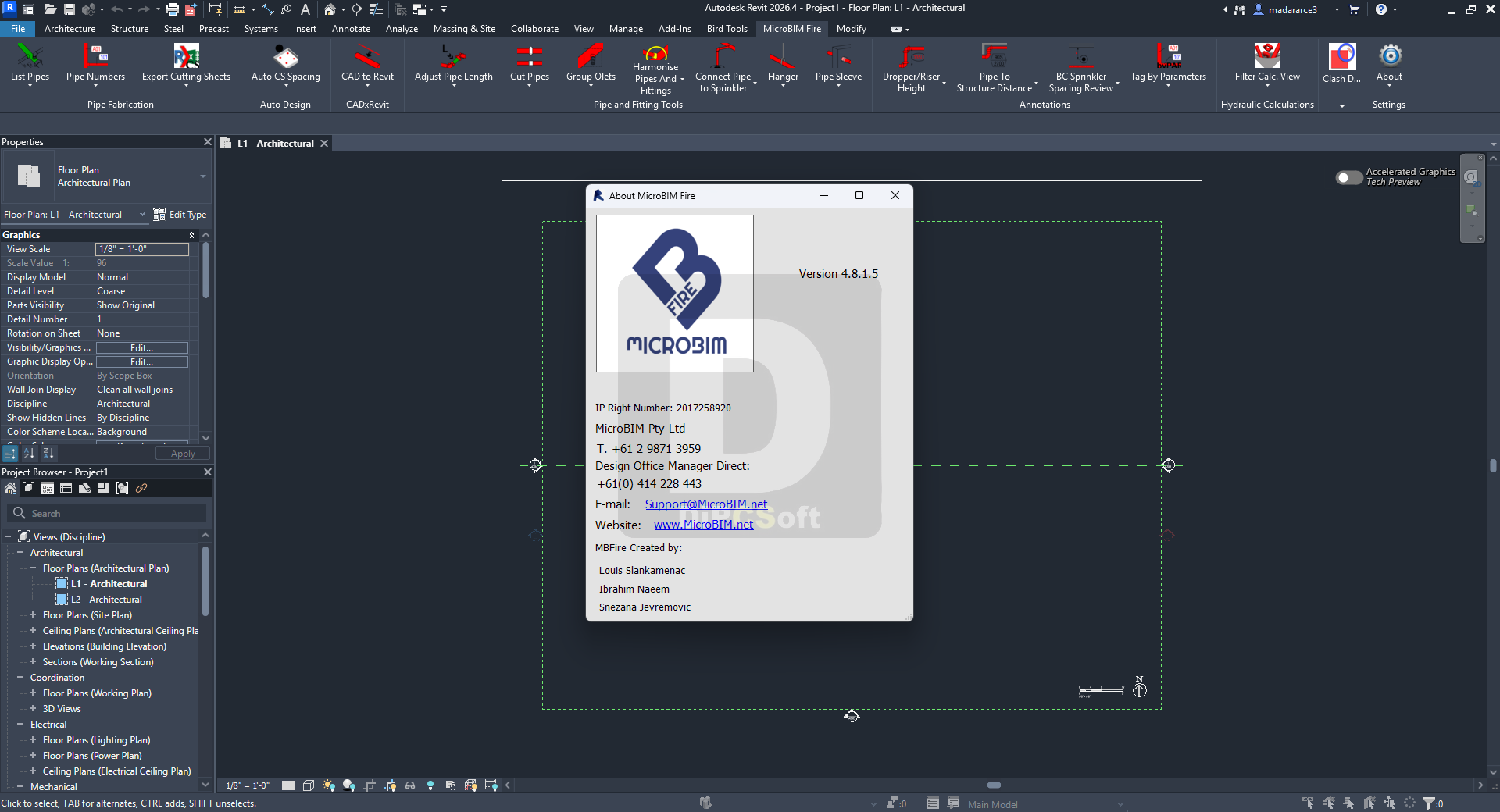Search the Project Browser field

tap(108, 513)
